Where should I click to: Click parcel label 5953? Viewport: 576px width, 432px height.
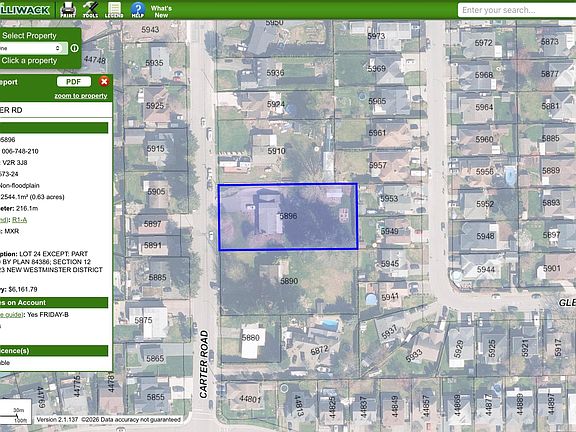pos(389,199)
